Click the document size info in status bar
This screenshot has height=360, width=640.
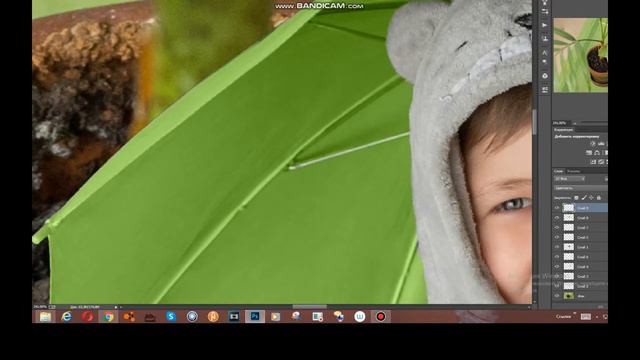(x=85, y=307)
